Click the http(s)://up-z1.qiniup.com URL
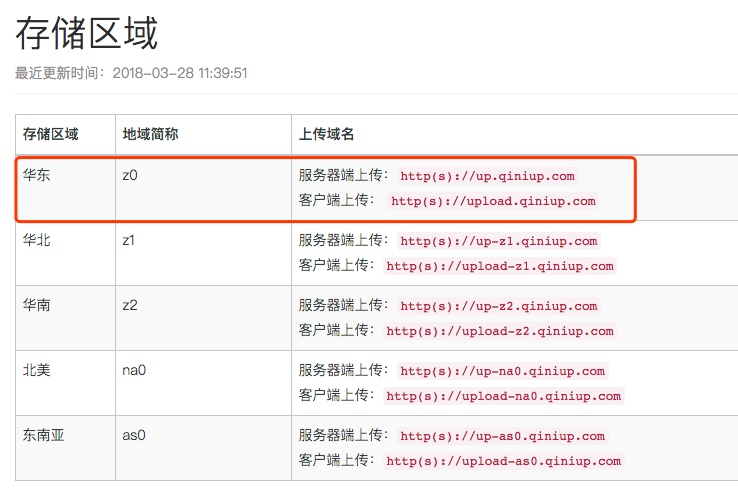Viewport: 738px width, 495px height. pos(498,241)
